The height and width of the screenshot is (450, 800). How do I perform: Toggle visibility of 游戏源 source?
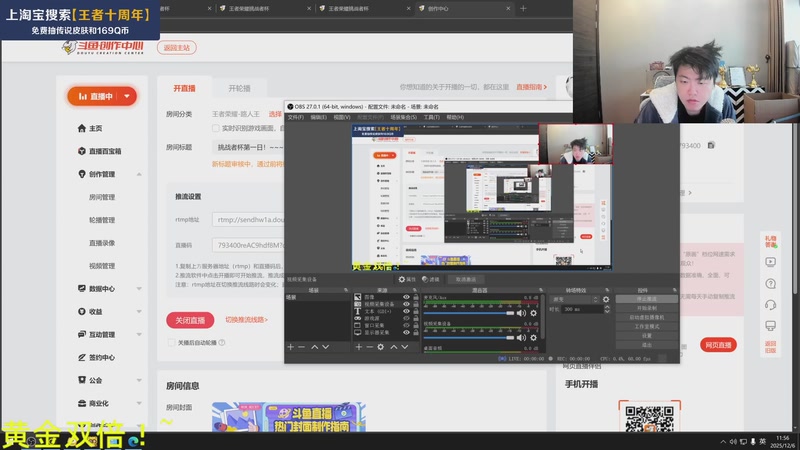click(x=406, y=318)
